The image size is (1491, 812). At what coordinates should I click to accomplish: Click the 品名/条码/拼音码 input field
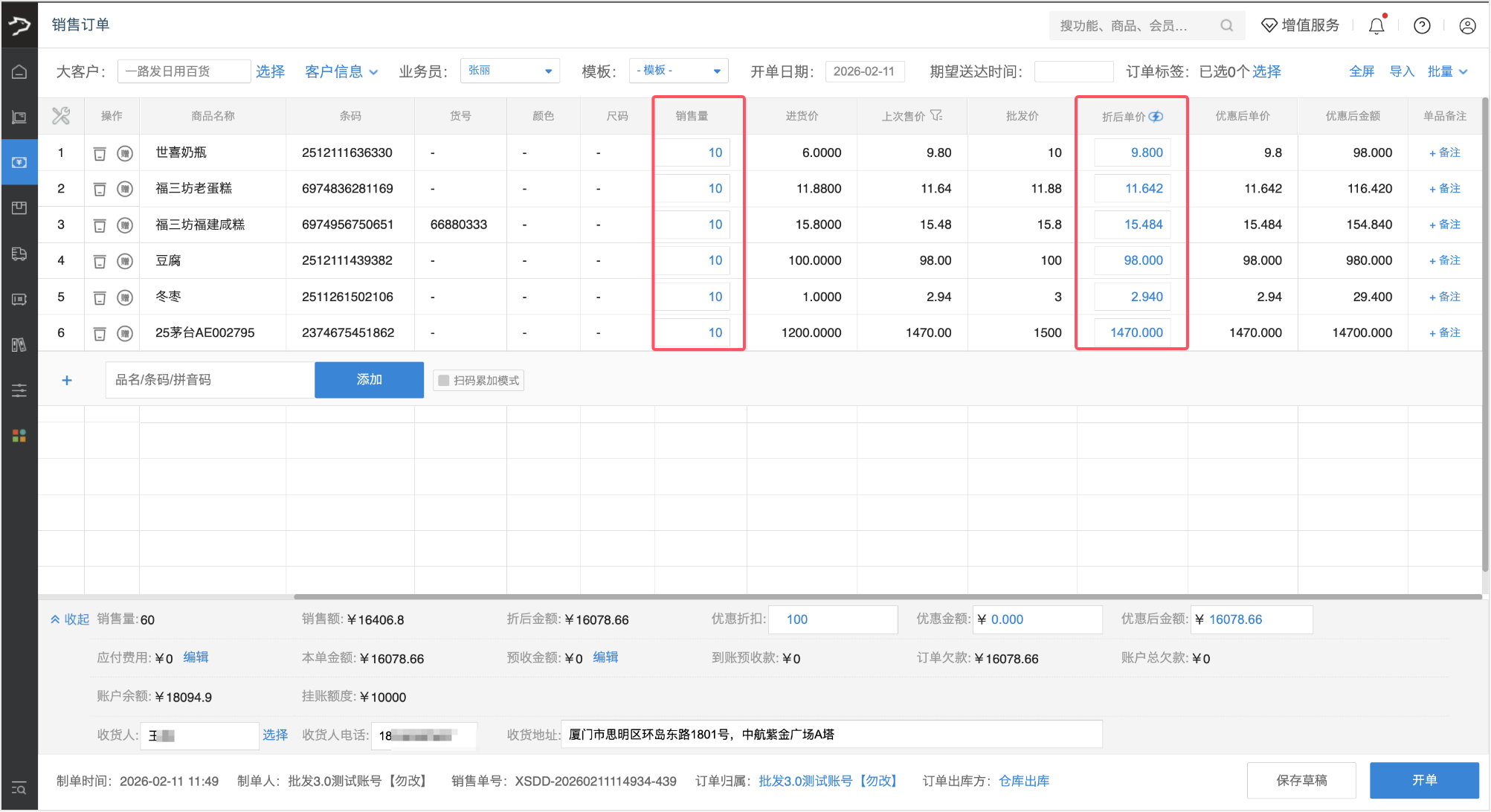click(210, 380)
